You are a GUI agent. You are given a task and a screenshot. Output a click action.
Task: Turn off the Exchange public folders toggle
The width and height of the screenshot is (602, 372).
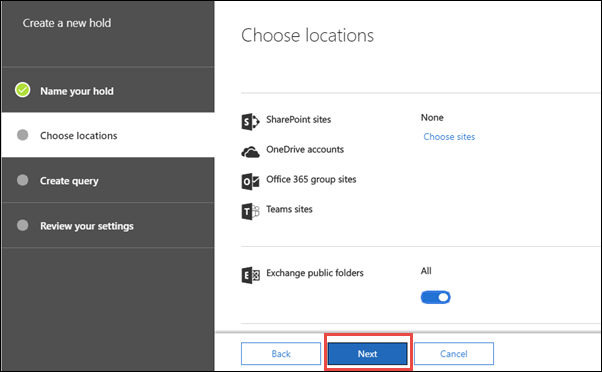[435, 297]
